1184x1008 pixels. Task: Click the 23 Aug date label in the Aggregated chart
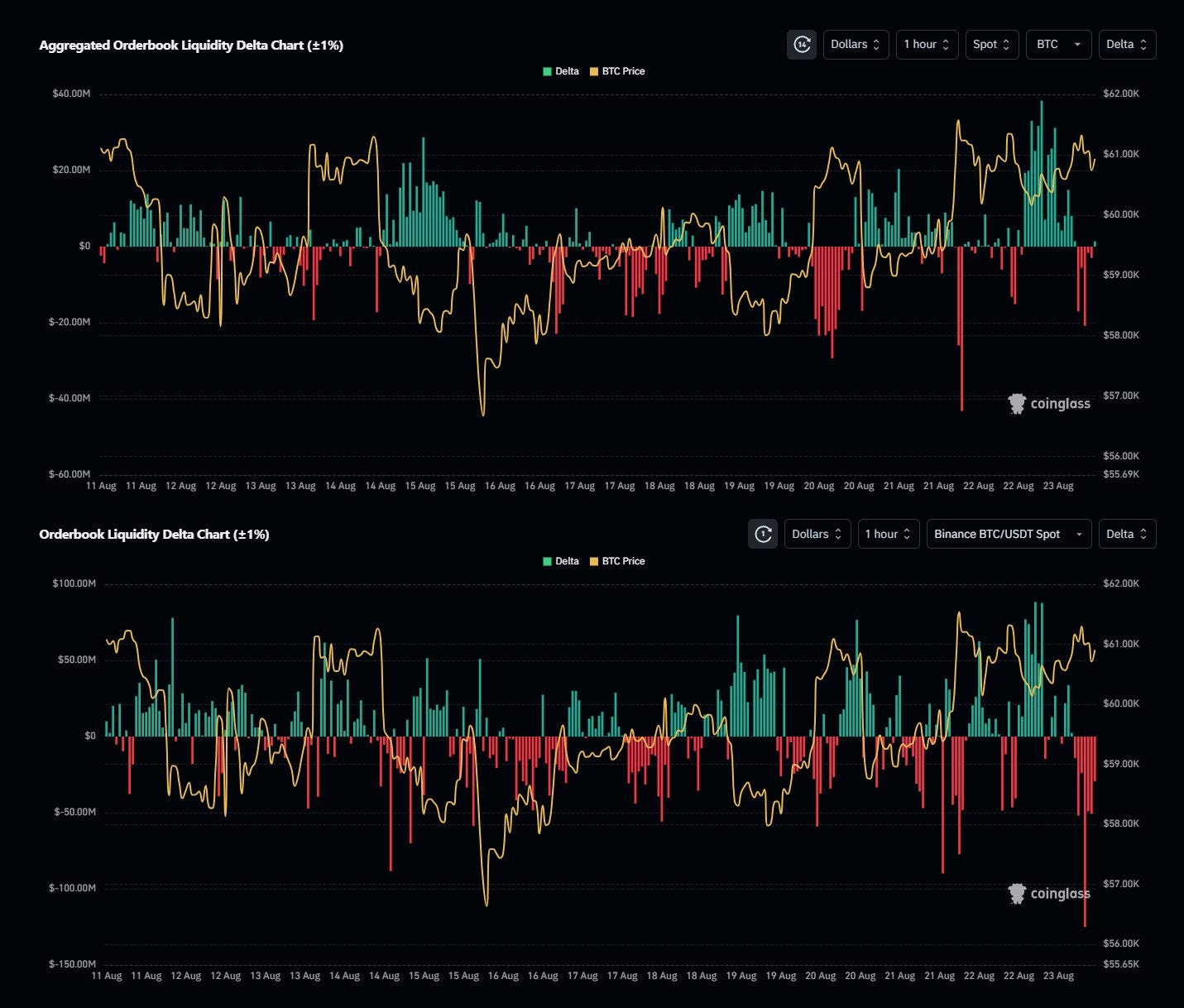[x=1058, y=486]
